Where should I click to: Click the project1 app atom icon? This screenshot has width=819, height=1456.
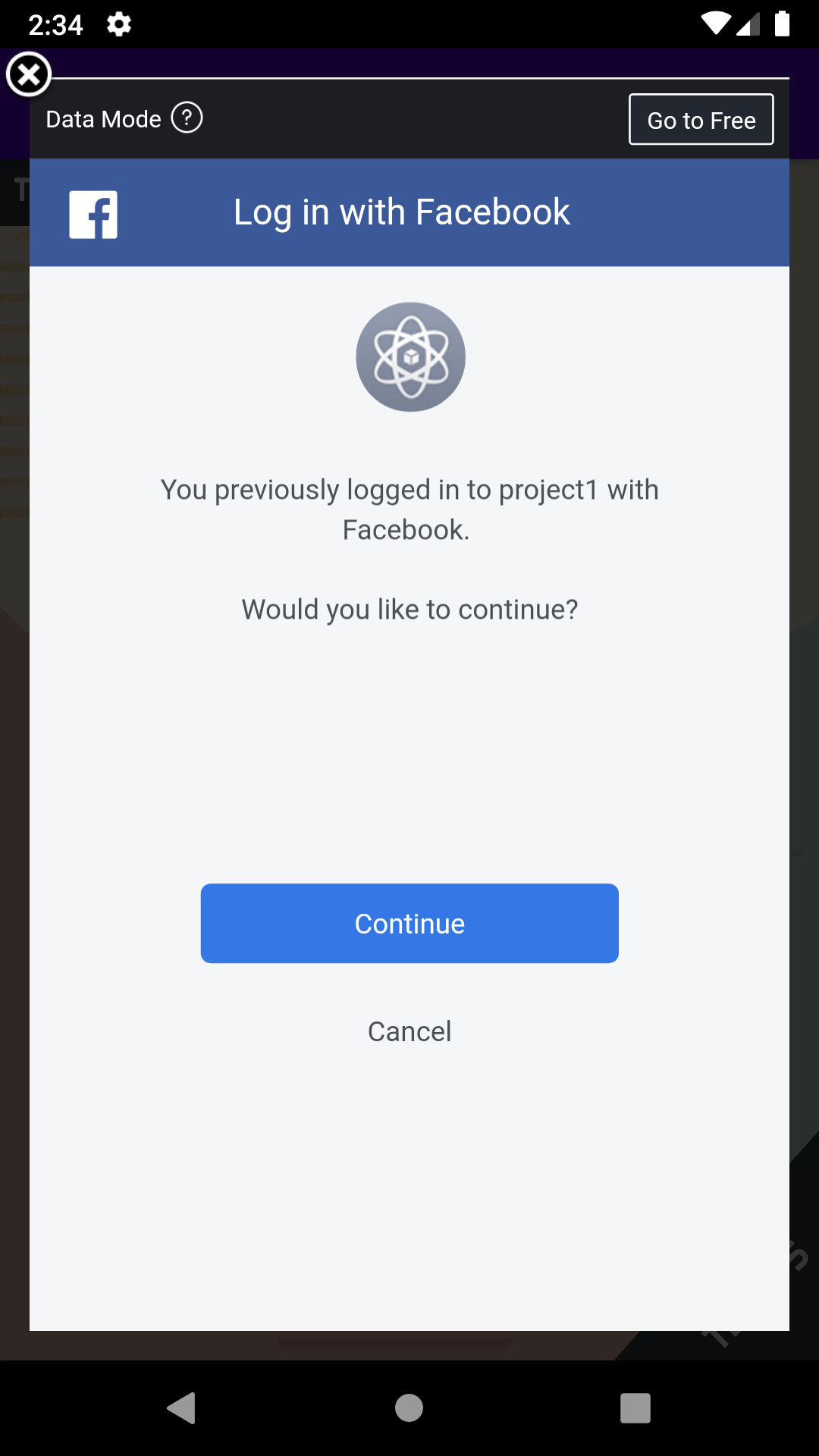(x=409, y=356)
